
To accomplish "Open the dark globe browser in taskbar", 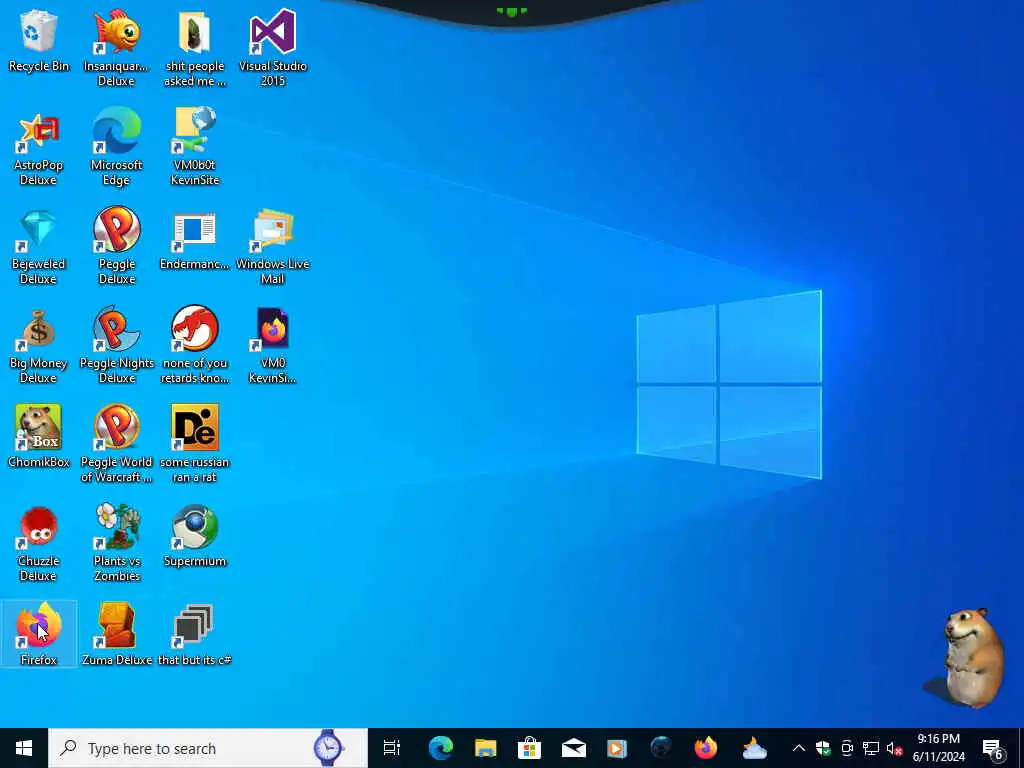I will coord(661,748).
